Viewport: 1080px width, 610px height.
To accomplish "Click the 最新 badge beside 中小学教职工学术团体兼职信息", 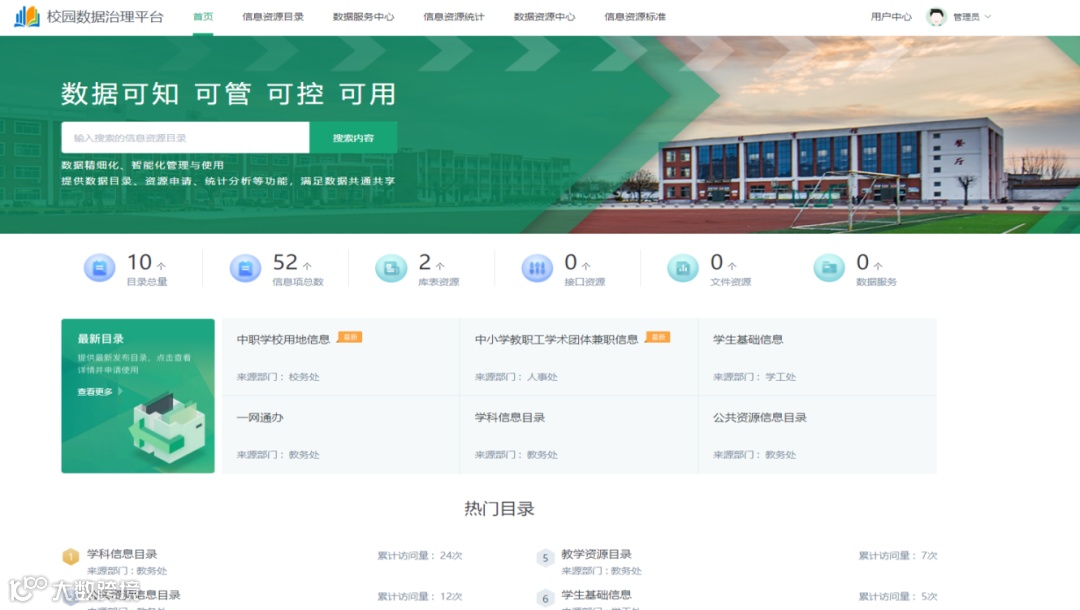I will point(658,337).
